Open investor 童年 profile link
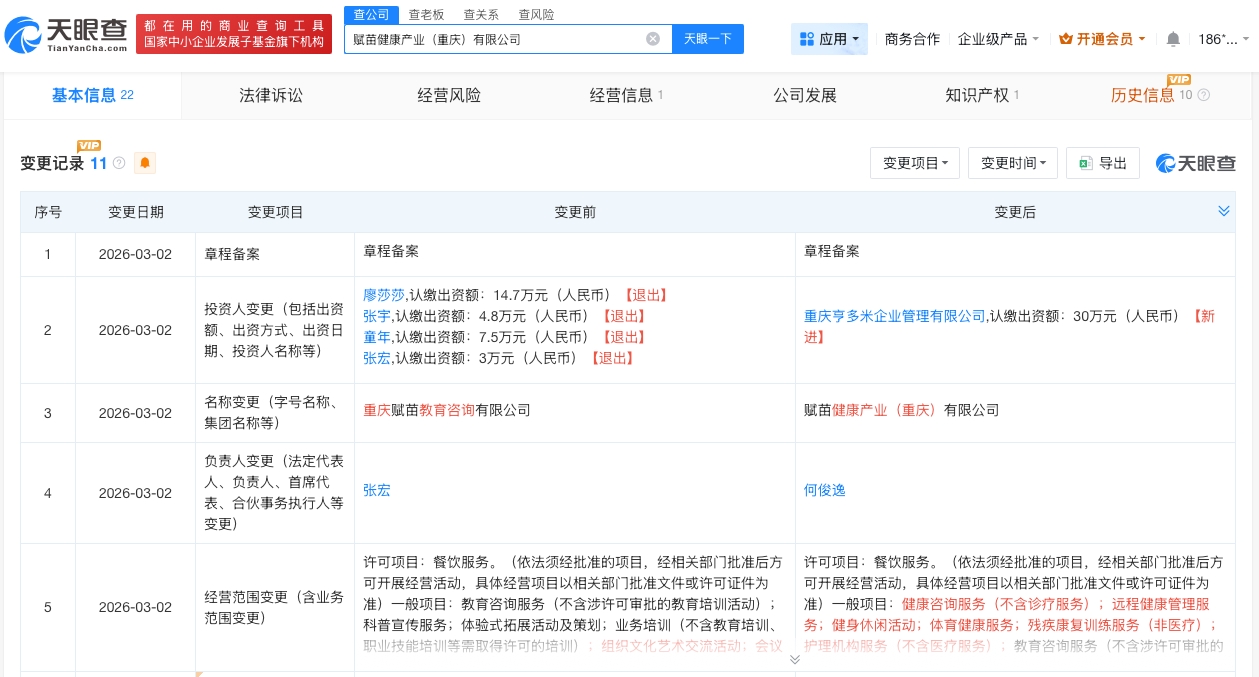Image resolution: width=1259 pixels, height=677 pixels. coord(377,337)
